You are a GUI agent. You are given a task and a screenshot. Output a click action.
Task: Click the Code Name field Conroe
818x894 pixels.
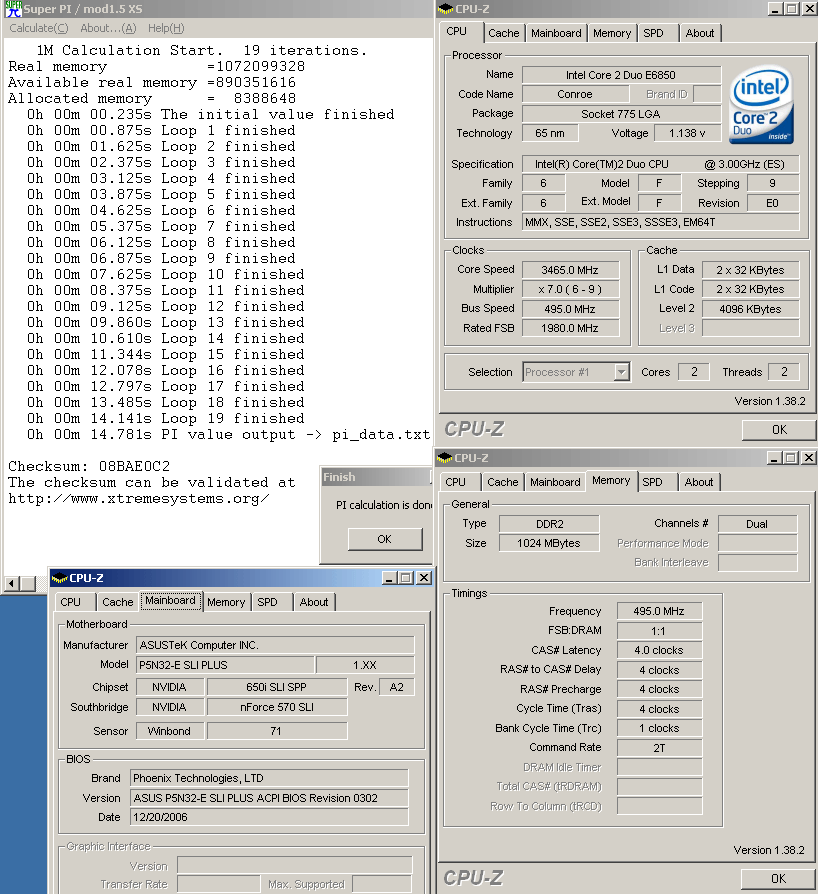(575, 94)
